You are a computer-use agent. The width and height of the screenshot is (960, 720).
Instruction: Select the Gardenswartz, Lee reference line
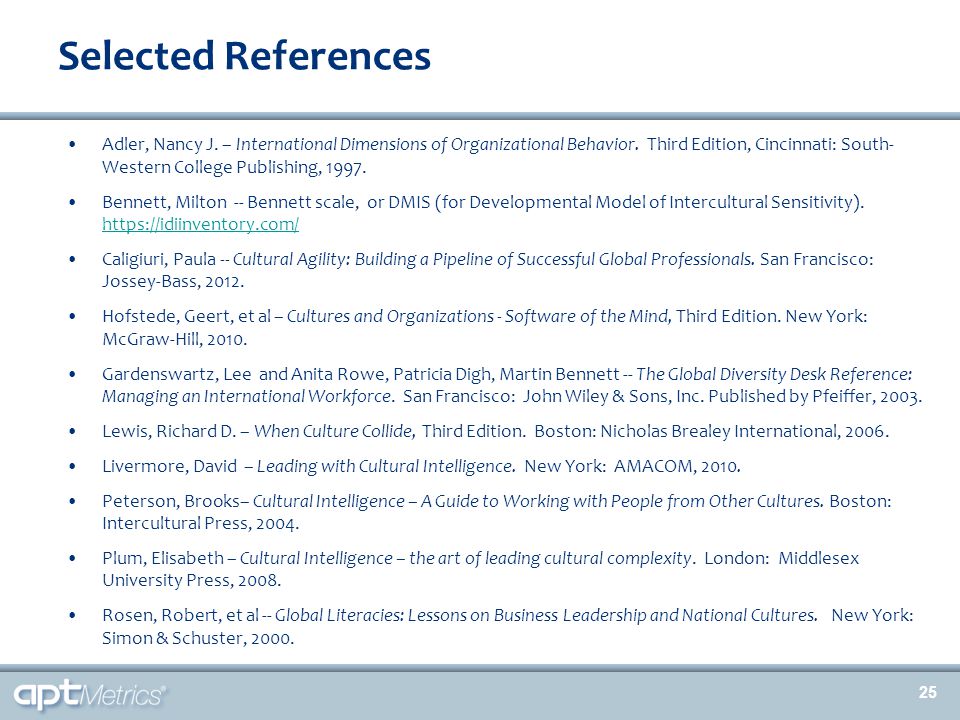click(x=508, y=374)
